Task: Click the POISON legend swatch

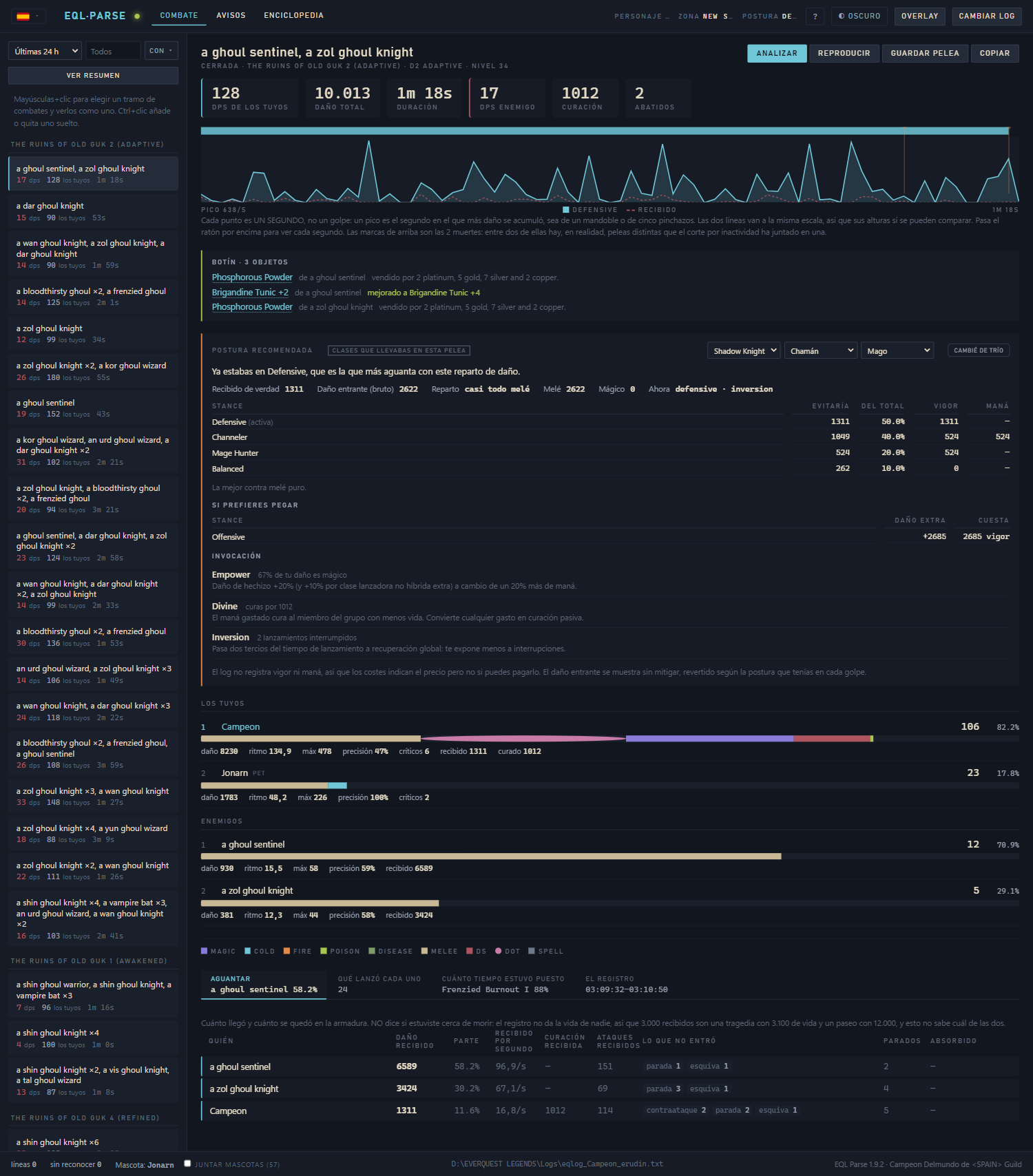Action: click(324, 951)
